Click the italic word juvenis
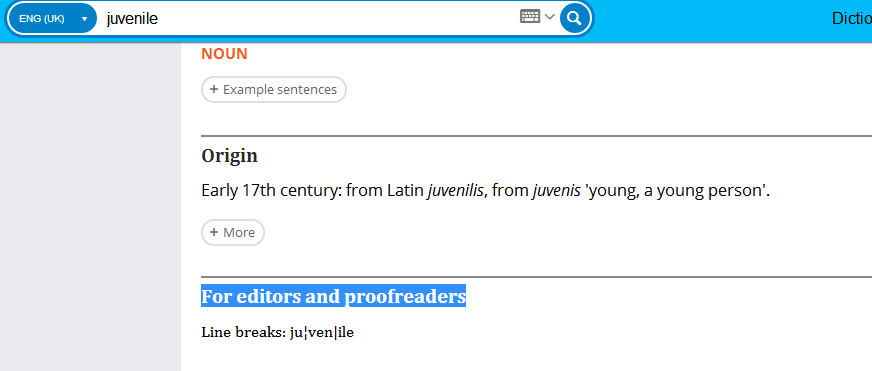Viewport: 872px width, 371px height. [556, 191]
